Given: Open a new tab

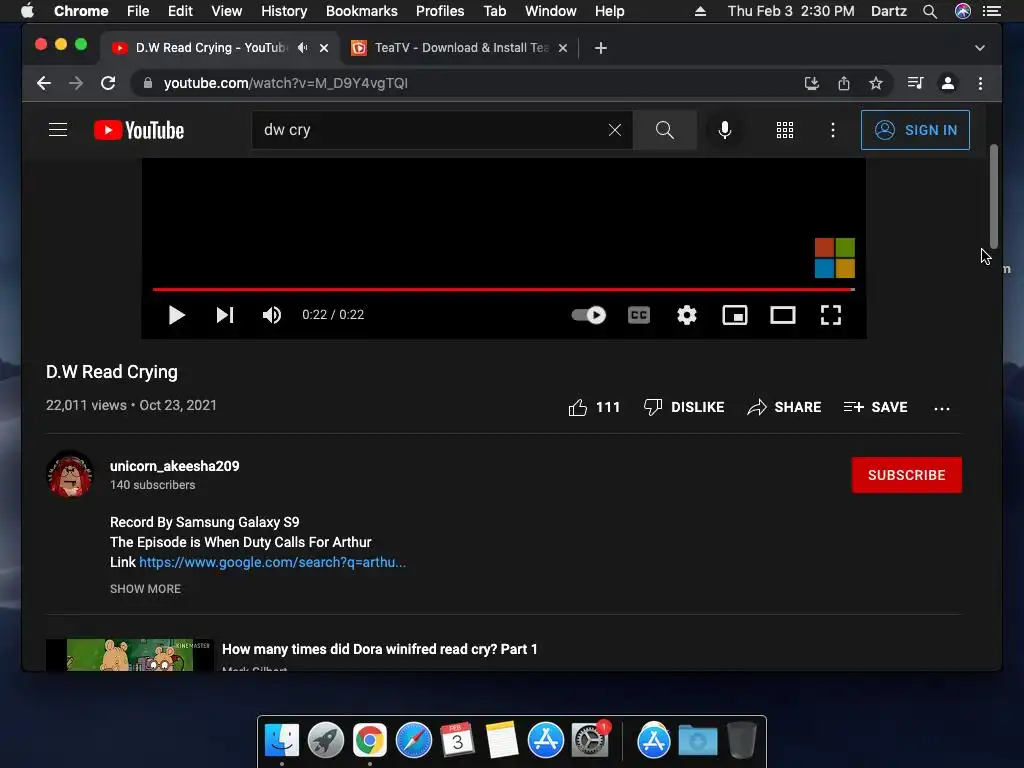Looking at the screenshot, I should click(601, 48).
